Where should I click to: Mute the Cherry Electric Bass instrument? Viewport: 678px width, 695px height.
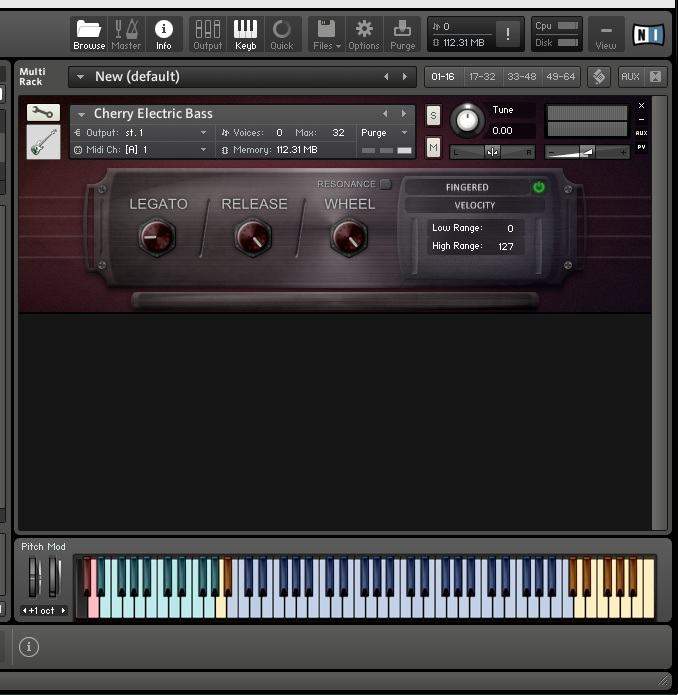tap(433, 148)
